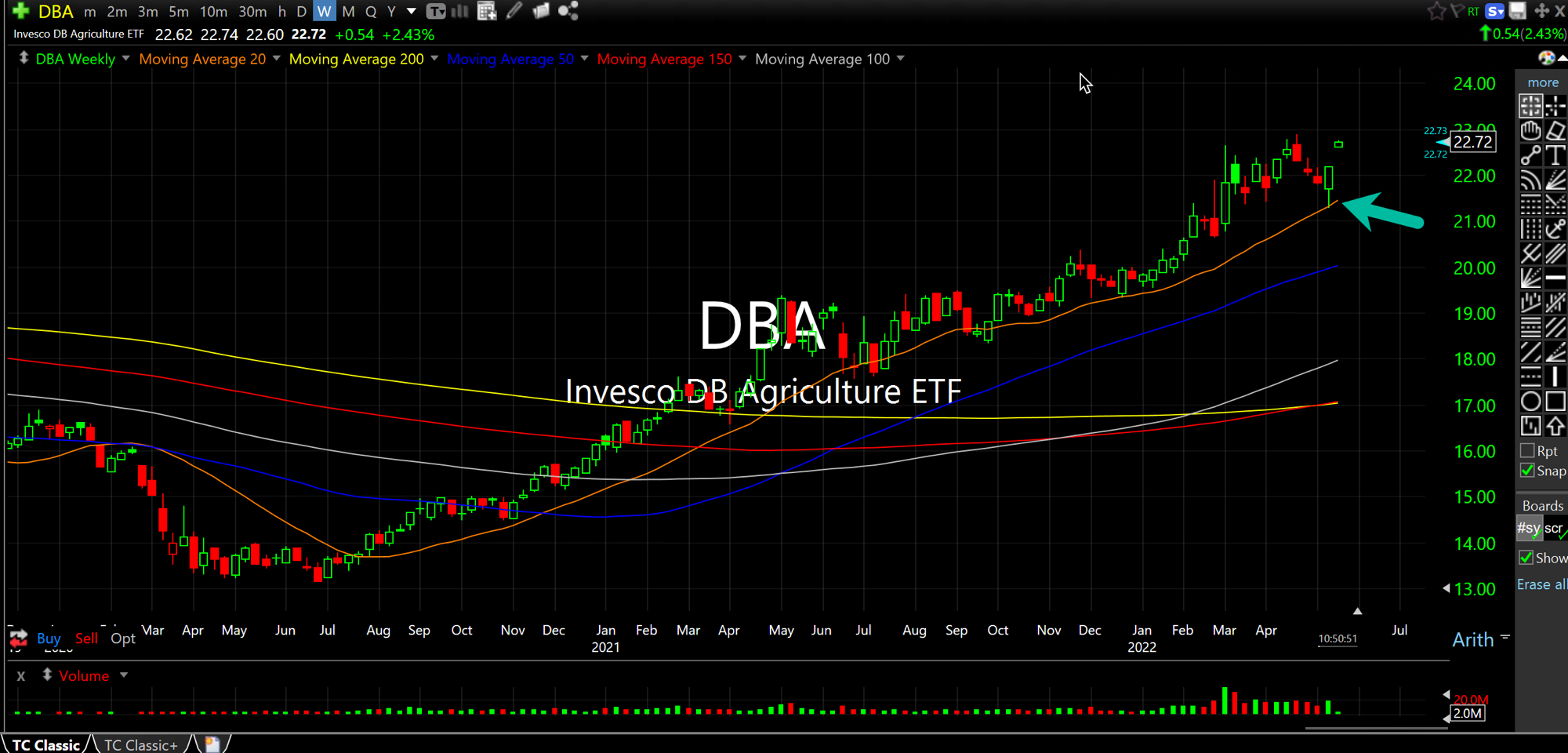Click the share chart icon
Viewport: 1568px width, 753px height.
pos(568,11)
